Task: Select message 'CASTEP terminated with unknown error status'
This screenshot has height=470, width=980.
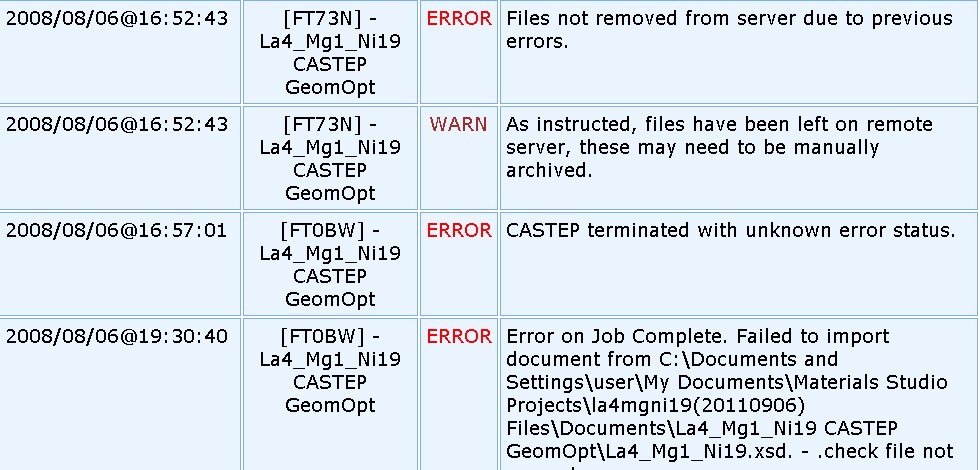Action: (x=731, y=231)
